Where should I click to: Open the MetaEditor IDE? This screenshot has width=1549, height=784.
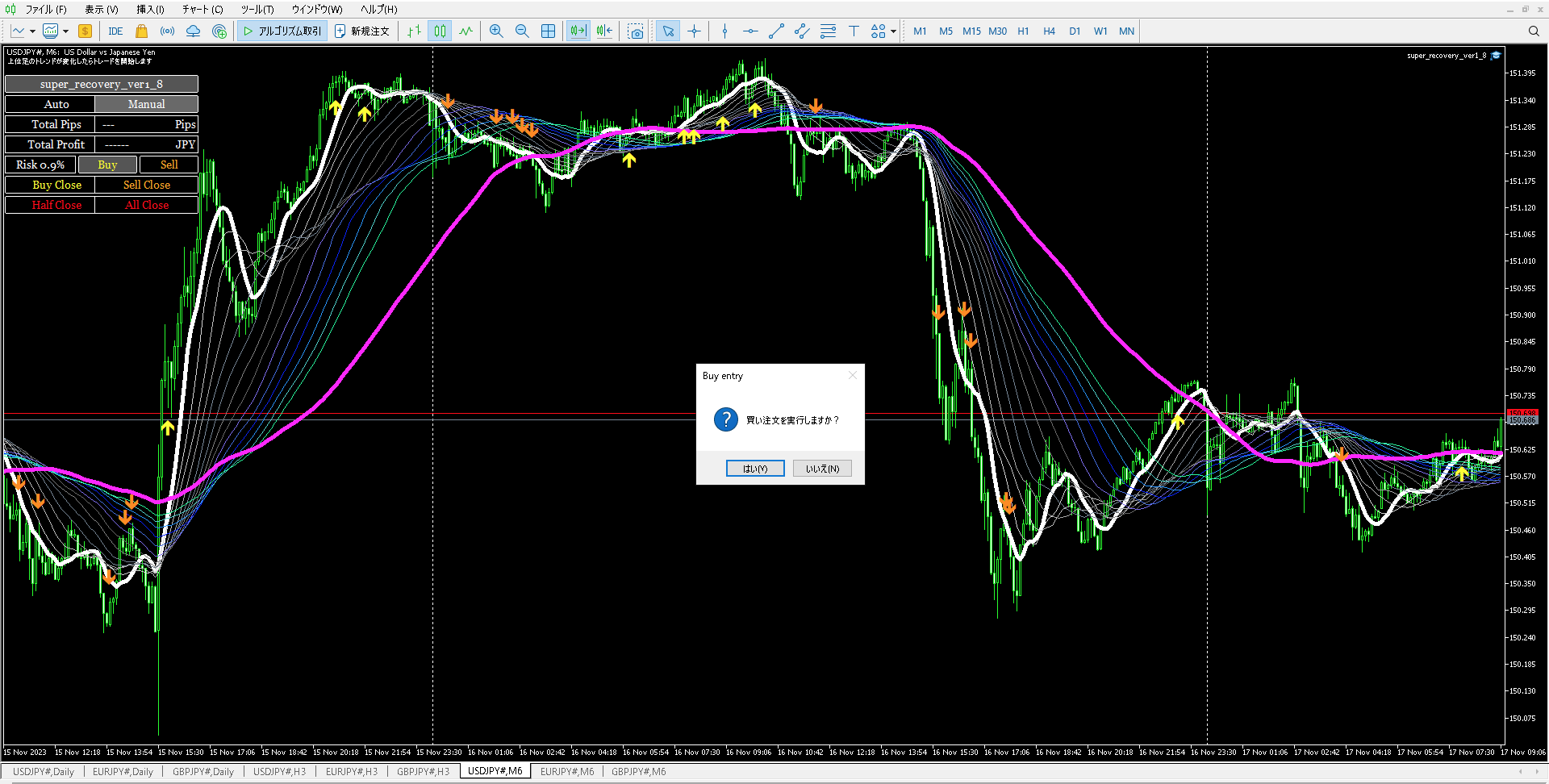pos(115,31)
